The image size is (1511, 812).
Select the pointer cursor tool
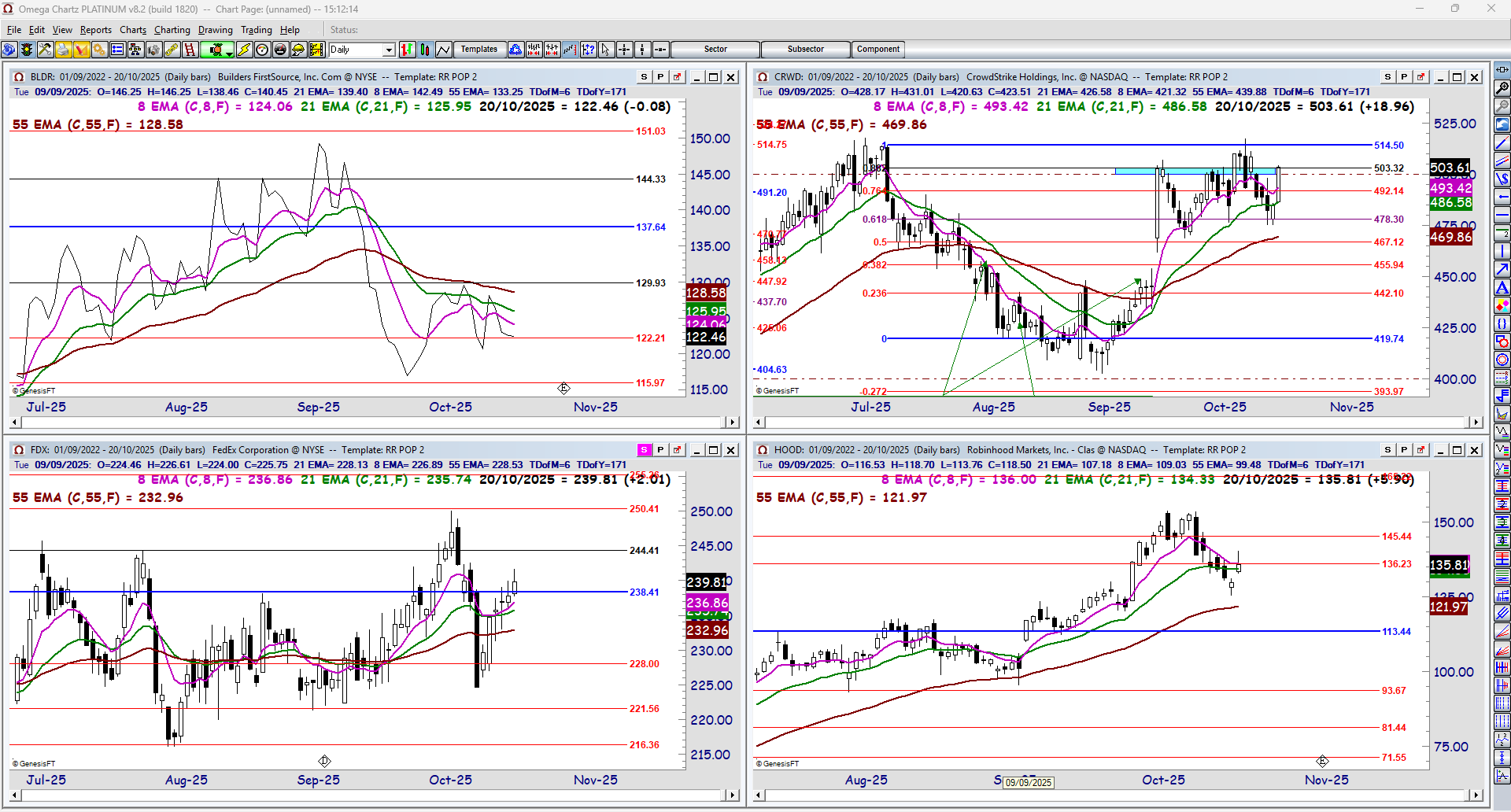coord(605,50)
